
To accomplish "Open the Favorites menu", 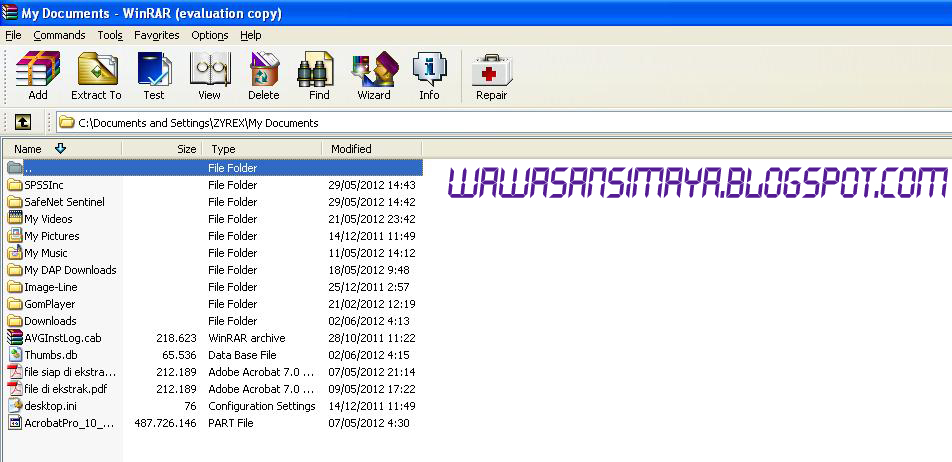I will coord(157,35).
